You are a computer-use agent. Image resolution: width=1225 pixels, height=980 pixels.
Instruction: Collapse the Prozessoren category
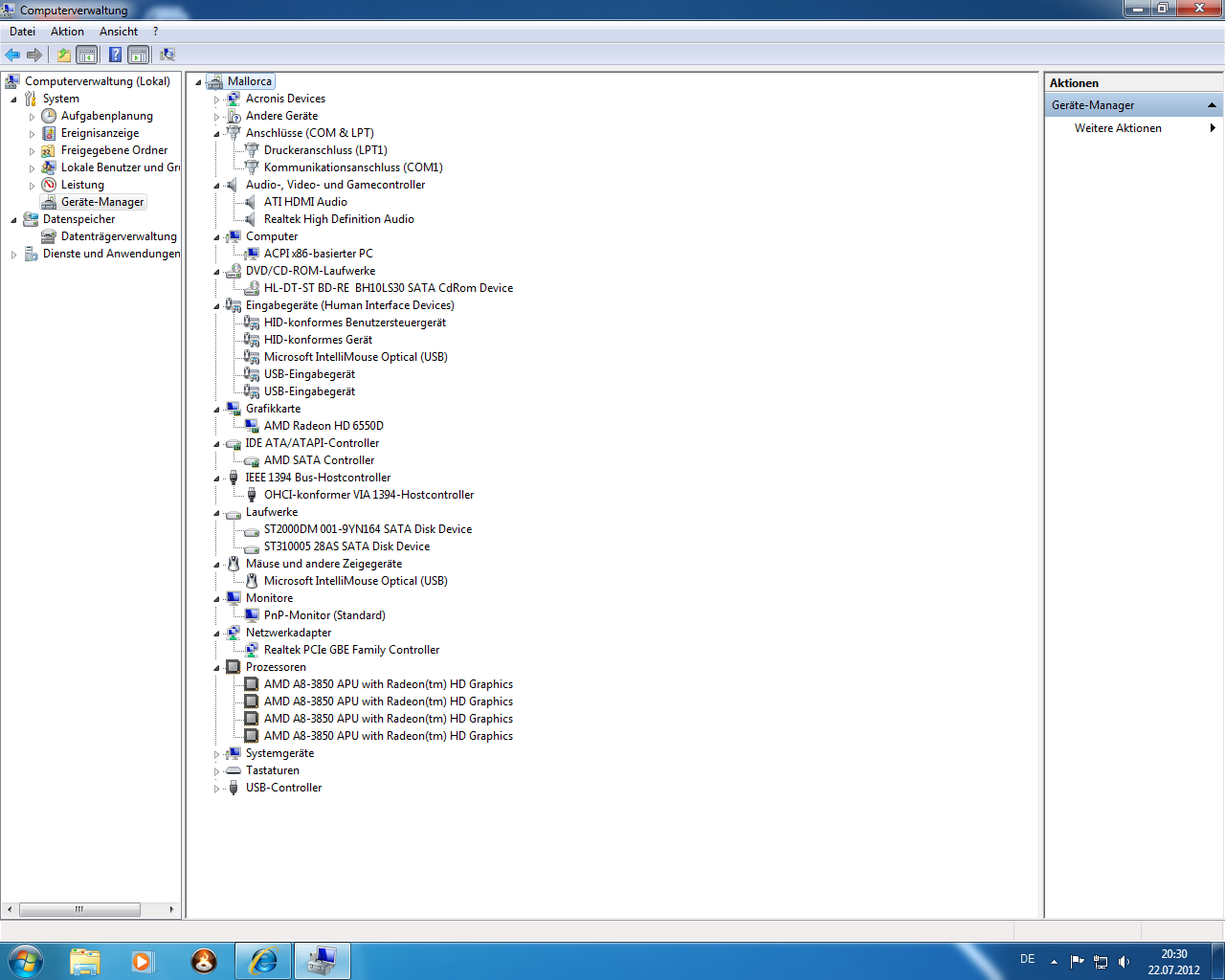(x=217, y=668)
